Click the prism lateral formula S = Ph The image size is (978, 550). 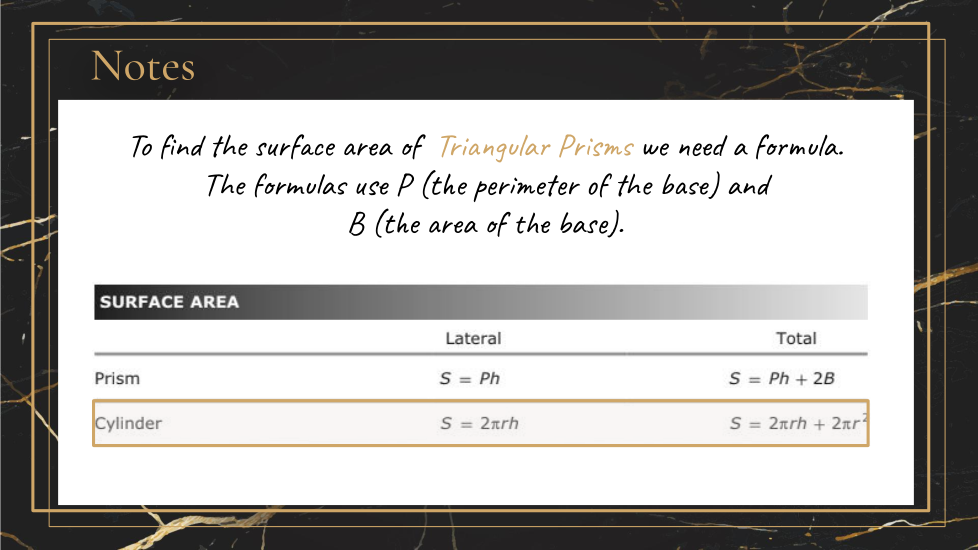pyautogui.click(x=473, y=379)
